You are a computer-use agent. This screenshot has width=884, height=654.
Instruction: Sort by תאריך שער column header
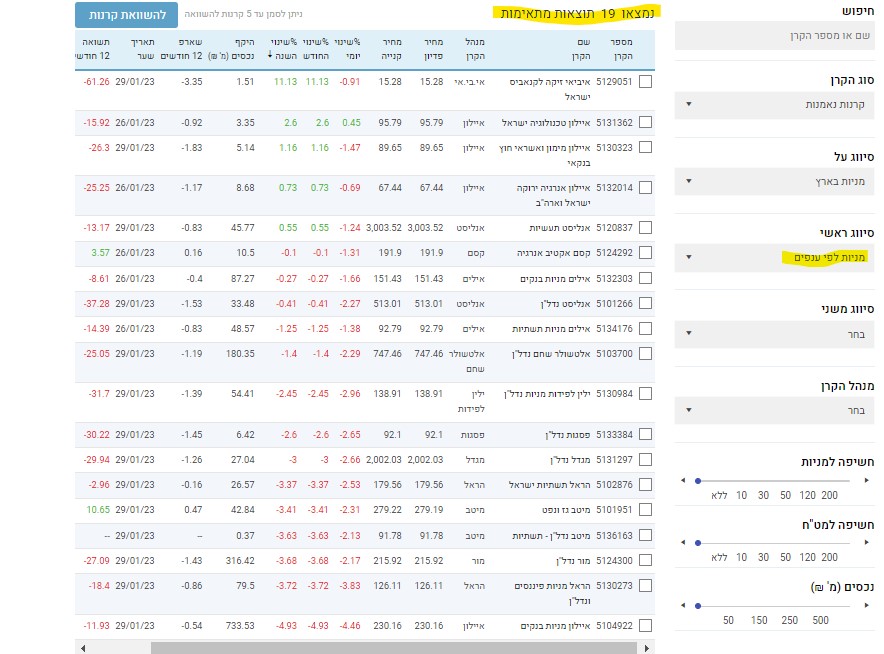click(x=143, y=49)
